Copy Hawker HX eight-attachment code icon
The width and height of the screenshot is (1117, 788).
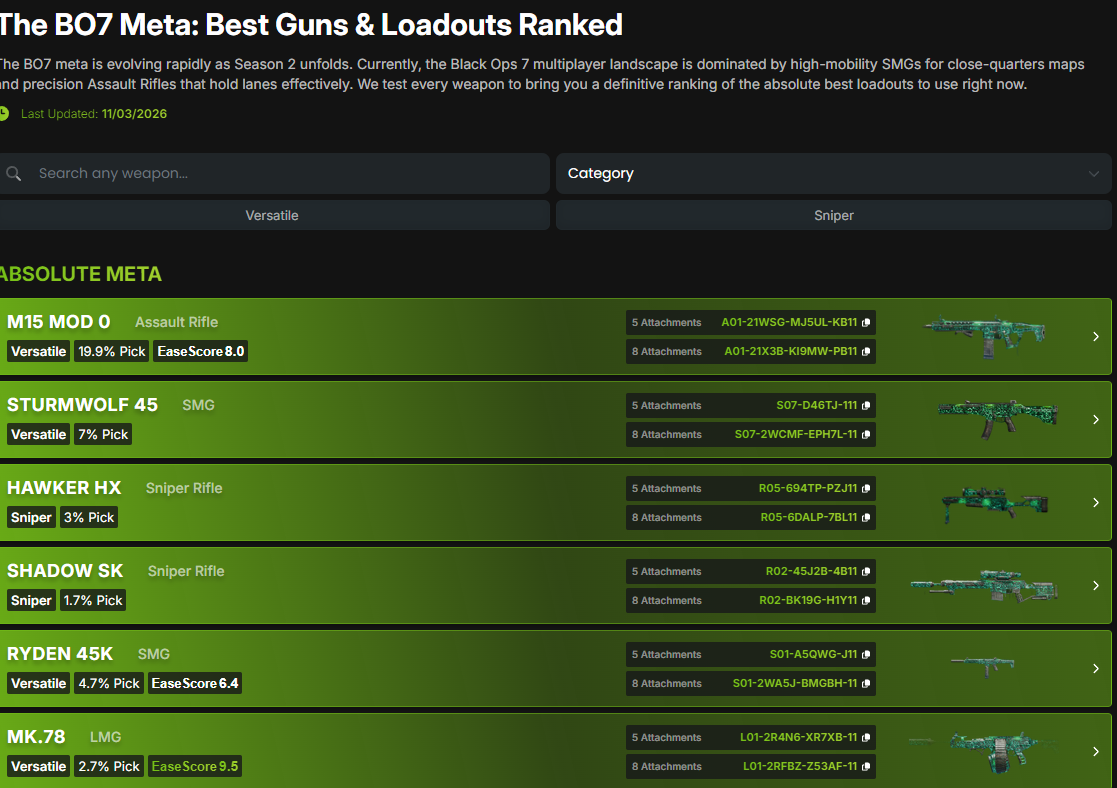coord(866,518)
